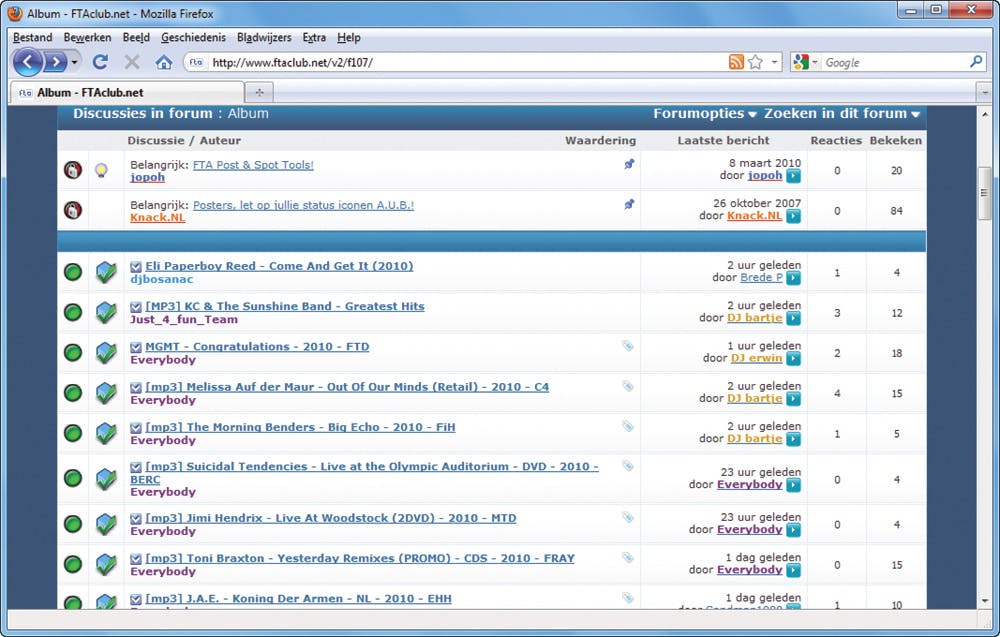Click the locked status icon of FTA Post row
Viewport: 1000px width, 637px height.
click(x=73, y=170)
